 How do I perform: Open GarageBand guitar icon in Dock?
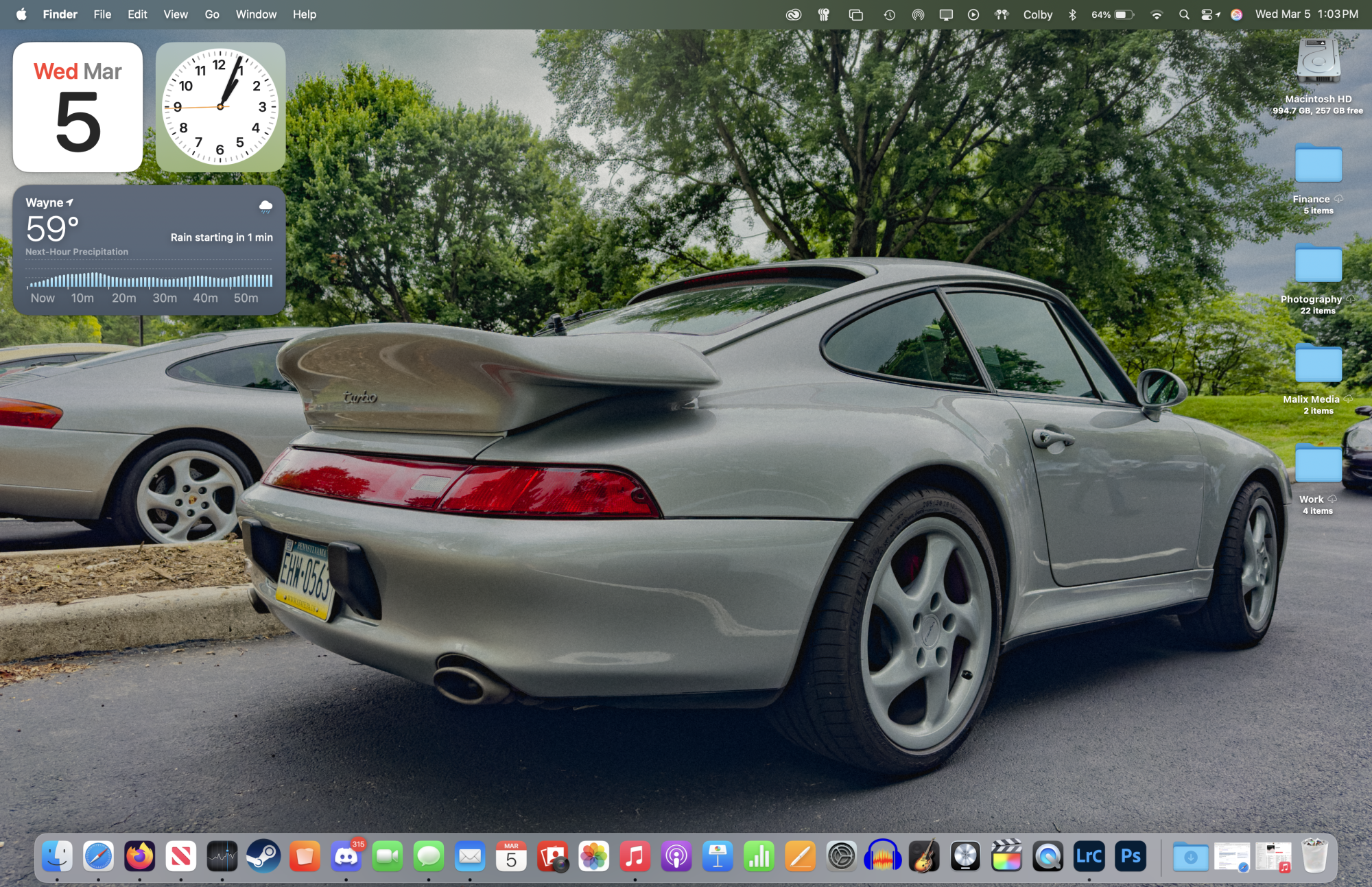point(924,856)
